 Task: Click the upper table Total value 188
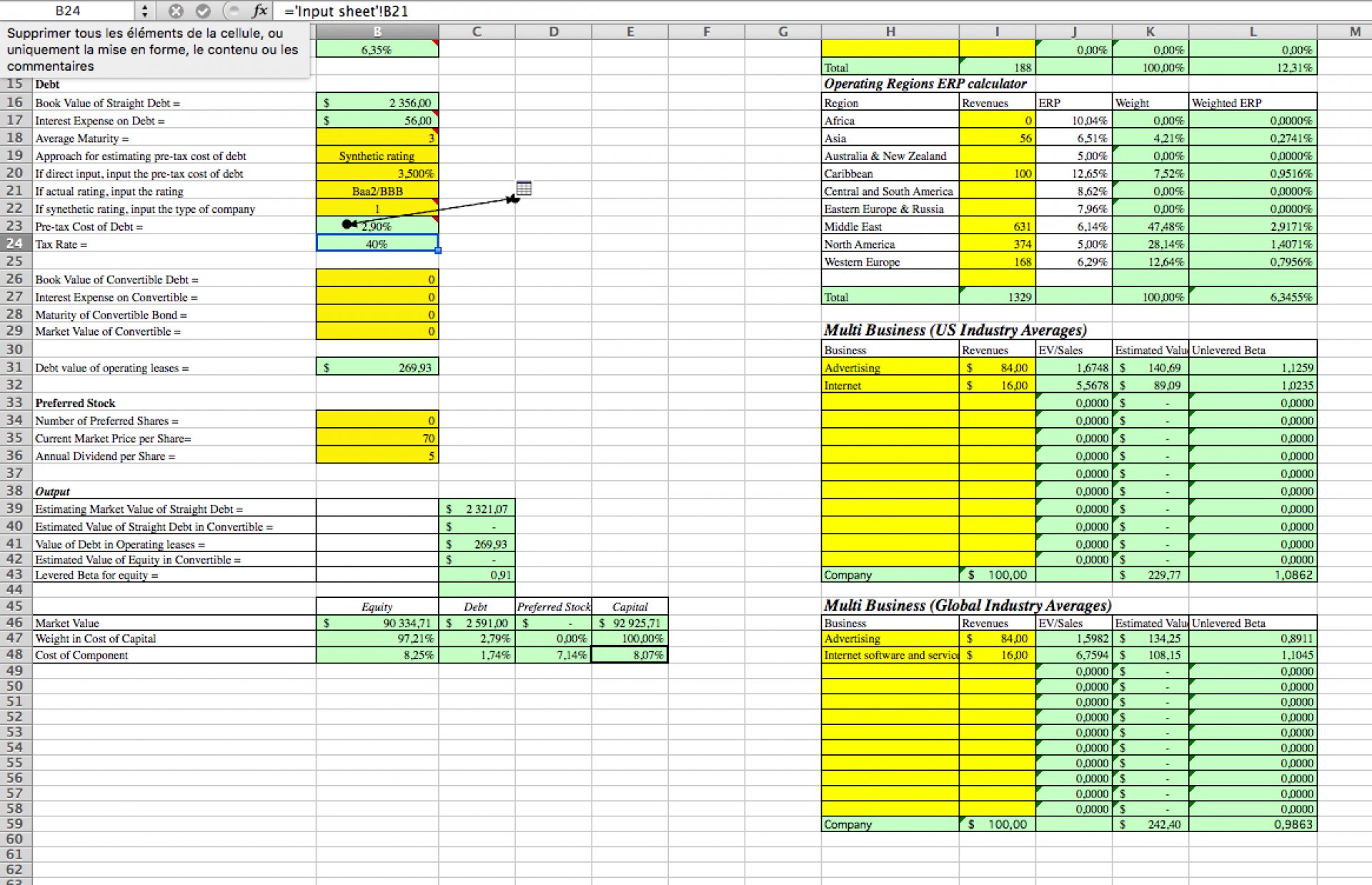pos(997,67)
